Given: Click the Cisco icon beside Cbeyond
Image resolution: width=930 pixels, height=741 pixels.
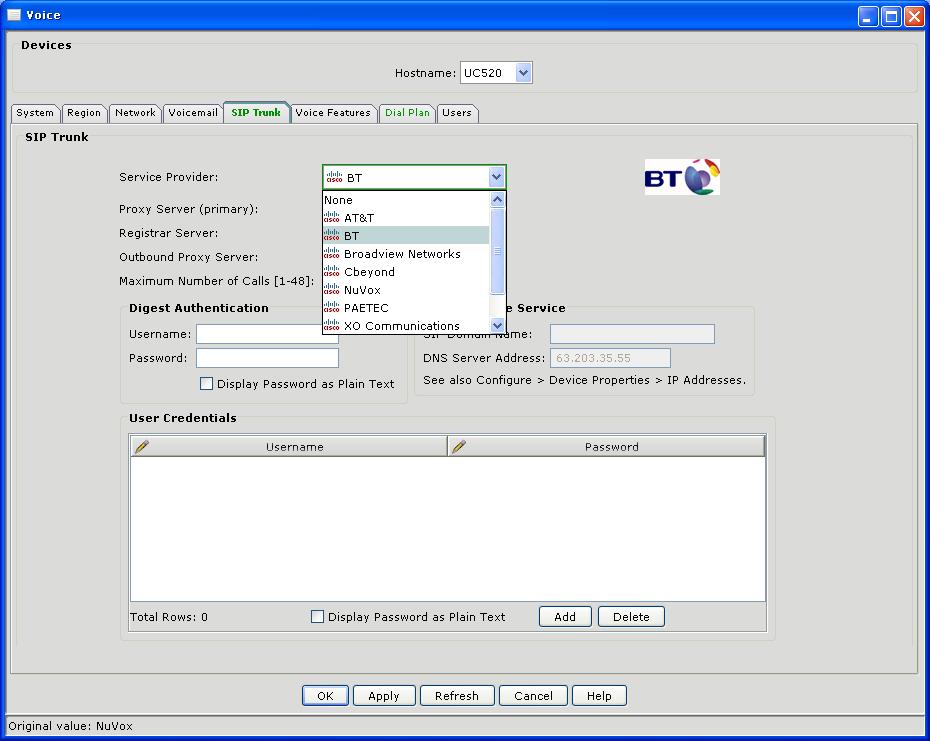Looking at the screenshot, I should coord(332,272).
